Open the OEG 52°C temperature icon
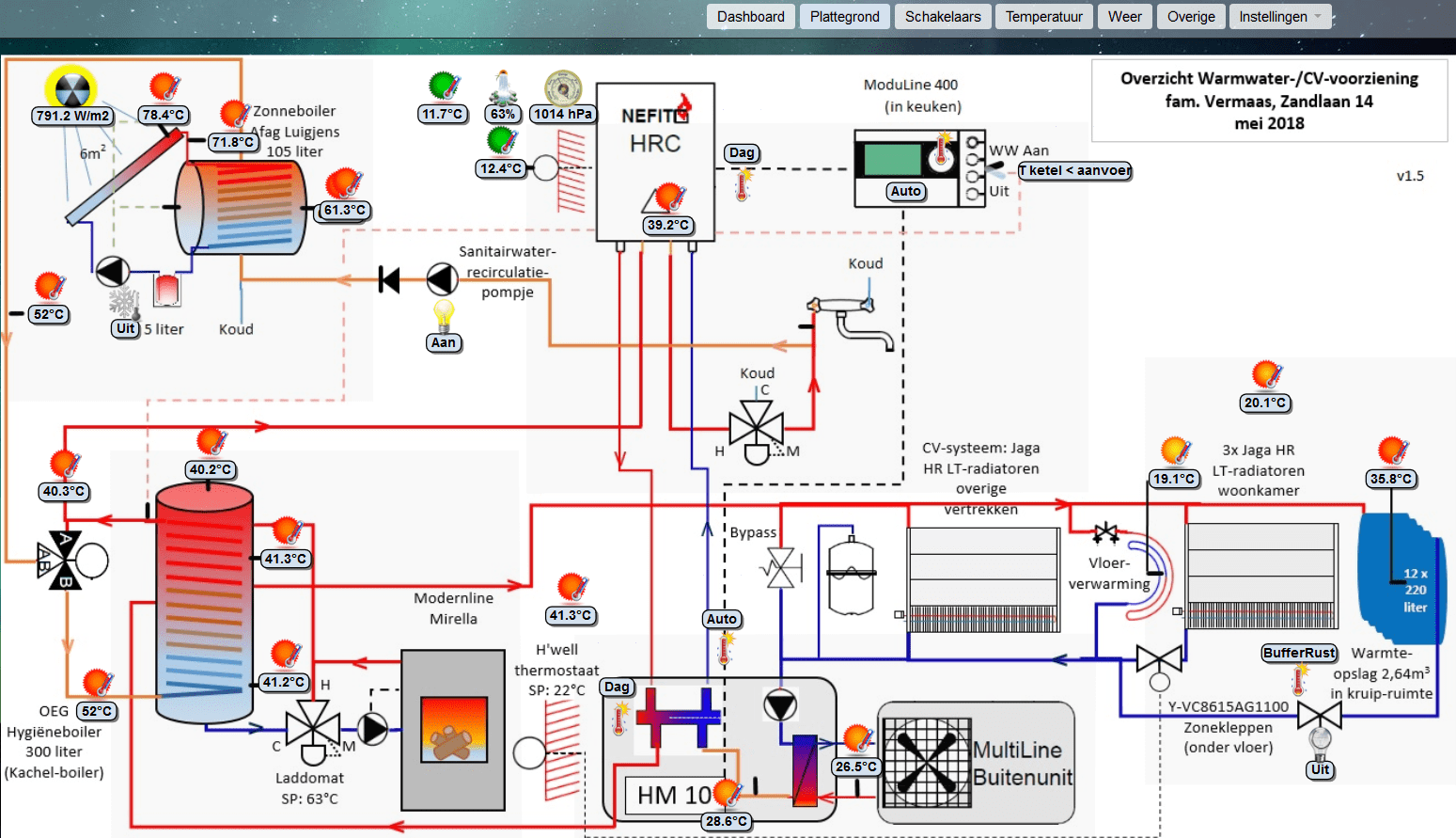The height and width of the screenshot is (838, 1456). click(x=98, y=684)
